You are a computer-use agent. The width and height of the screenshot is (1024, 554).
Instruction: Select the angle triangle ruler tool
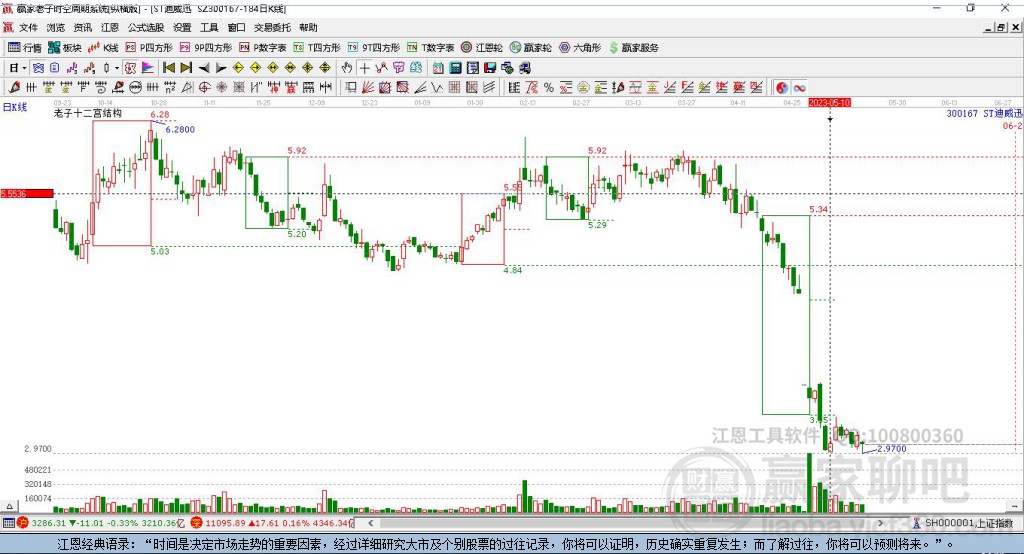point(187,88)
